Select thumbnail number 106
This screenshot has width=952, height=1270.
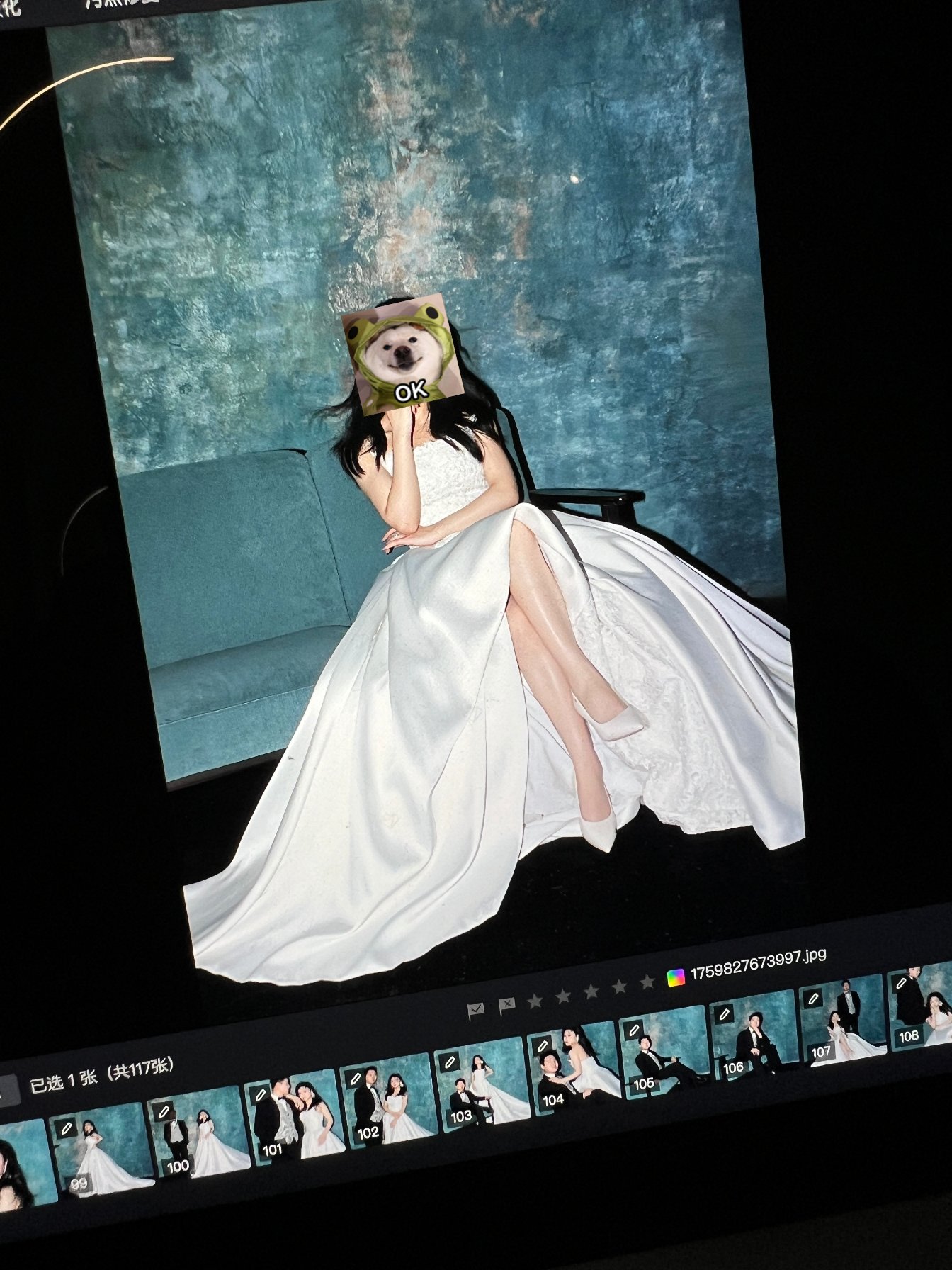pyautogui.click(x=752, y=1040)
